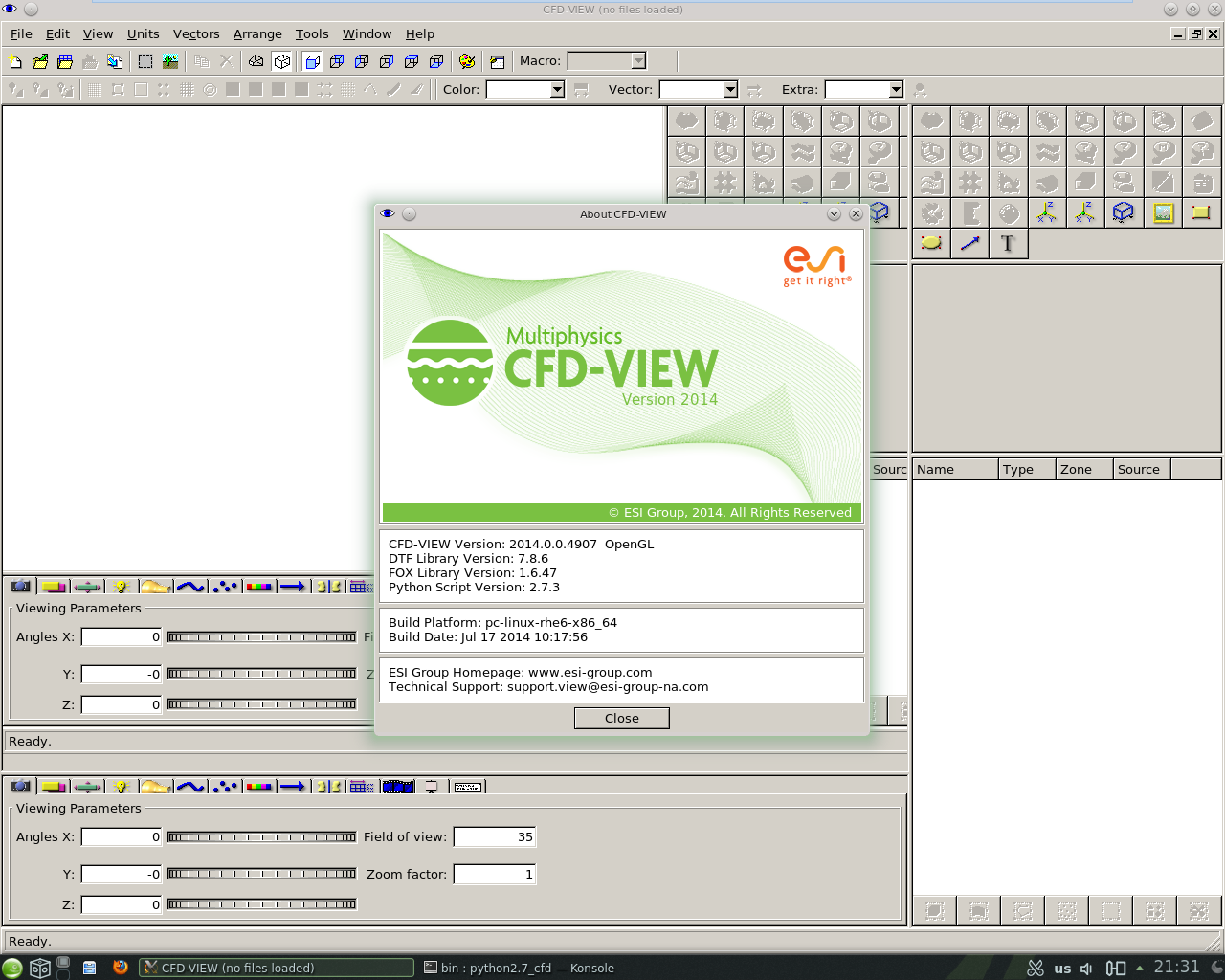
Task: Click the Y angle slider in bottom panel
Action: pos(261,873)
